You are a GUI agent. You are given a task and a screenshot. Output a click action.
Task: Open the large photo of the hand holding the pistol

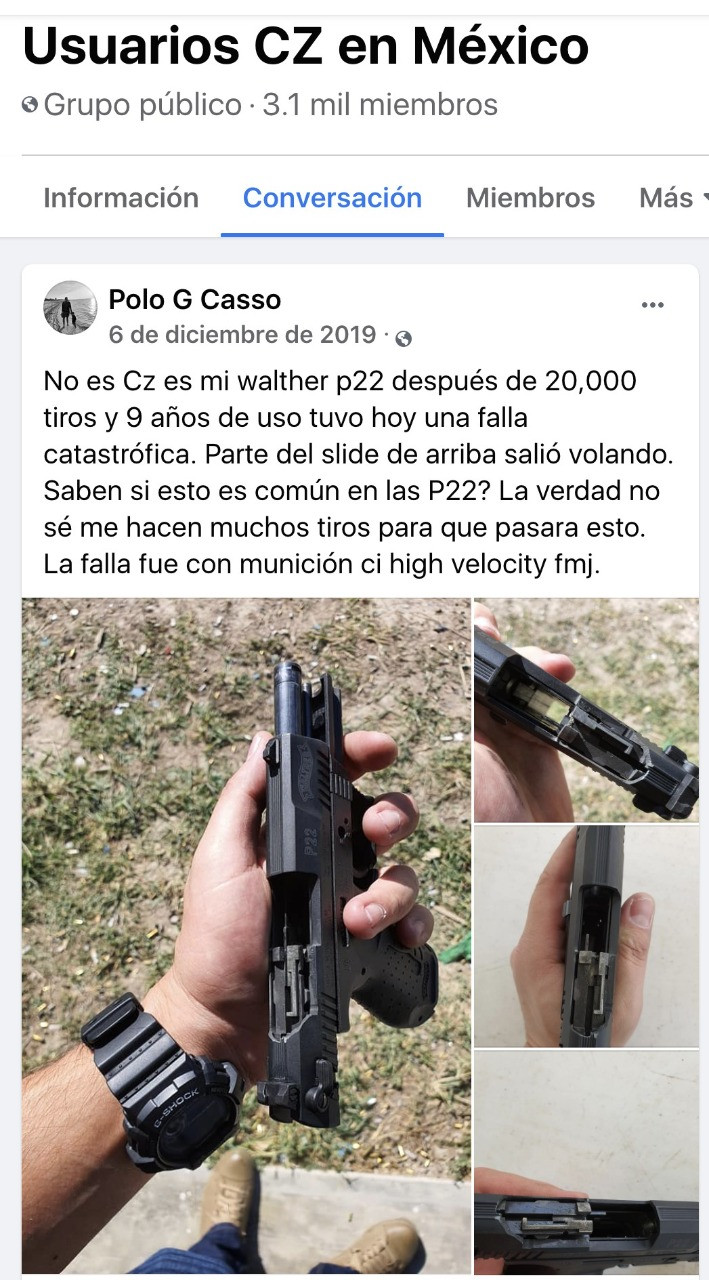[246, 936]
